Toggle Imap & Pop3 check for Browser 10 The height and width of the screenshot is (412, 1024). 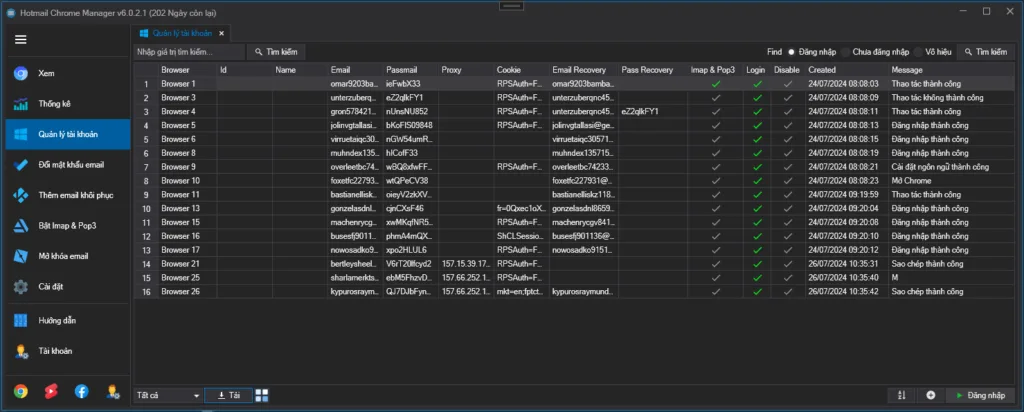point(716,180)
